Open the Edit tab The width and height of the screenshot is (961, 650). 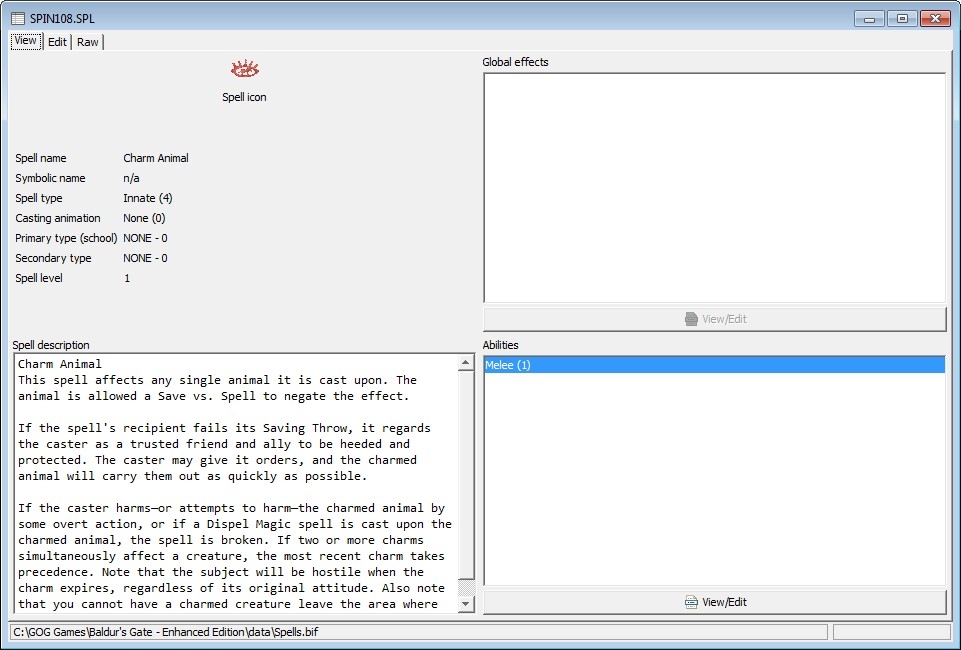[57, 42]
